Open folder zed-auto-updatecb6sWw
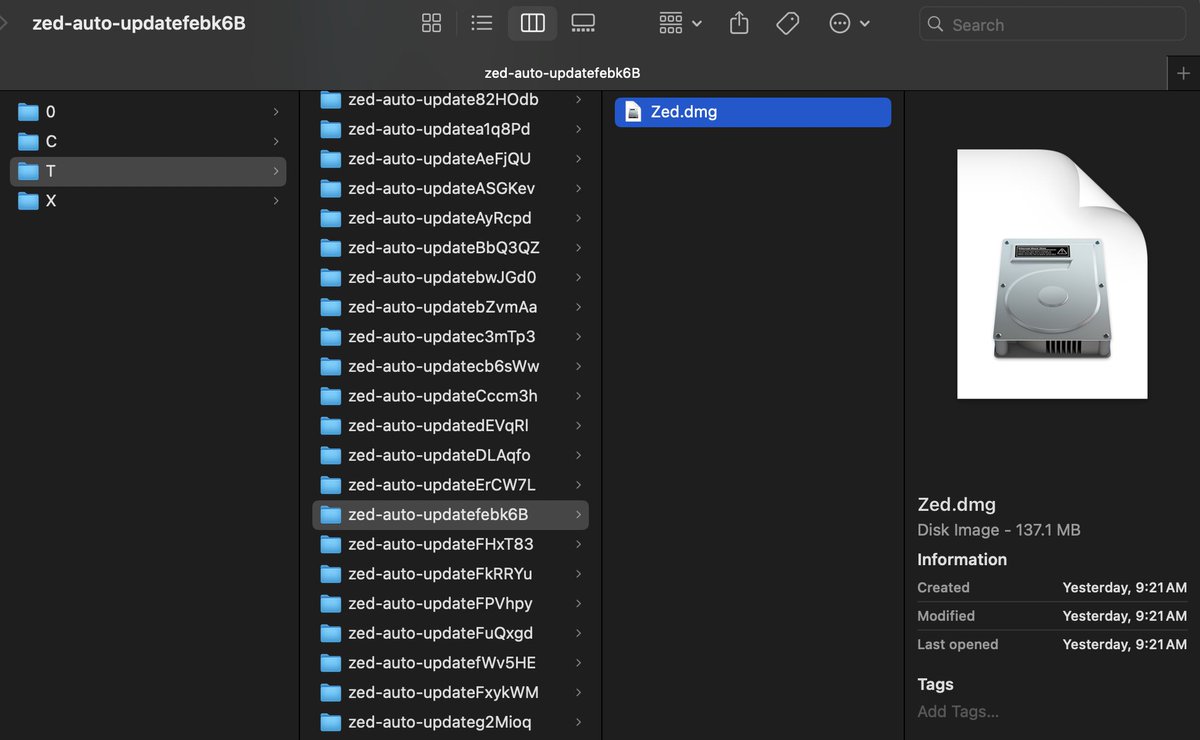The image size is (1200, 740). pos(450,366)
